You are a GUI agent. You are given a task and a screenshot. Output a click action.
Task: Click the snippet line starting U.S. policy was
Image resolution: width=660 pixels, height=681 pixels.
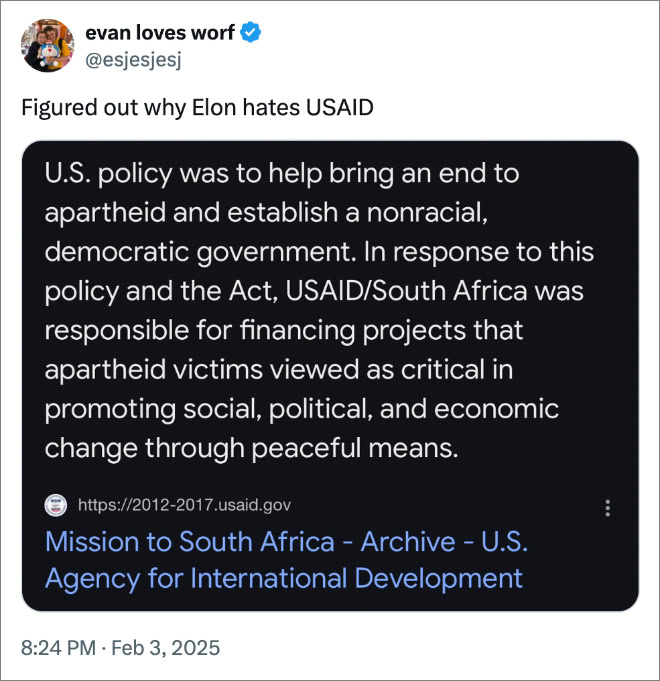pos(282,175)
